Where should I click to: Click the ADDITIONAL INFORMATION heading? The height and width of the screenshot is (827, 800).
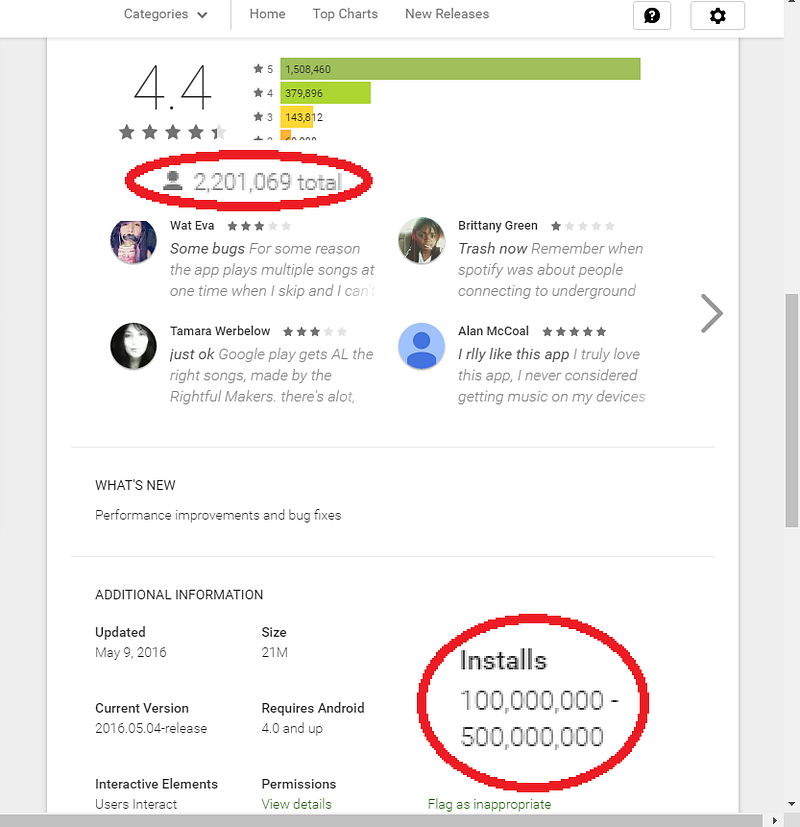pos(179,595)
